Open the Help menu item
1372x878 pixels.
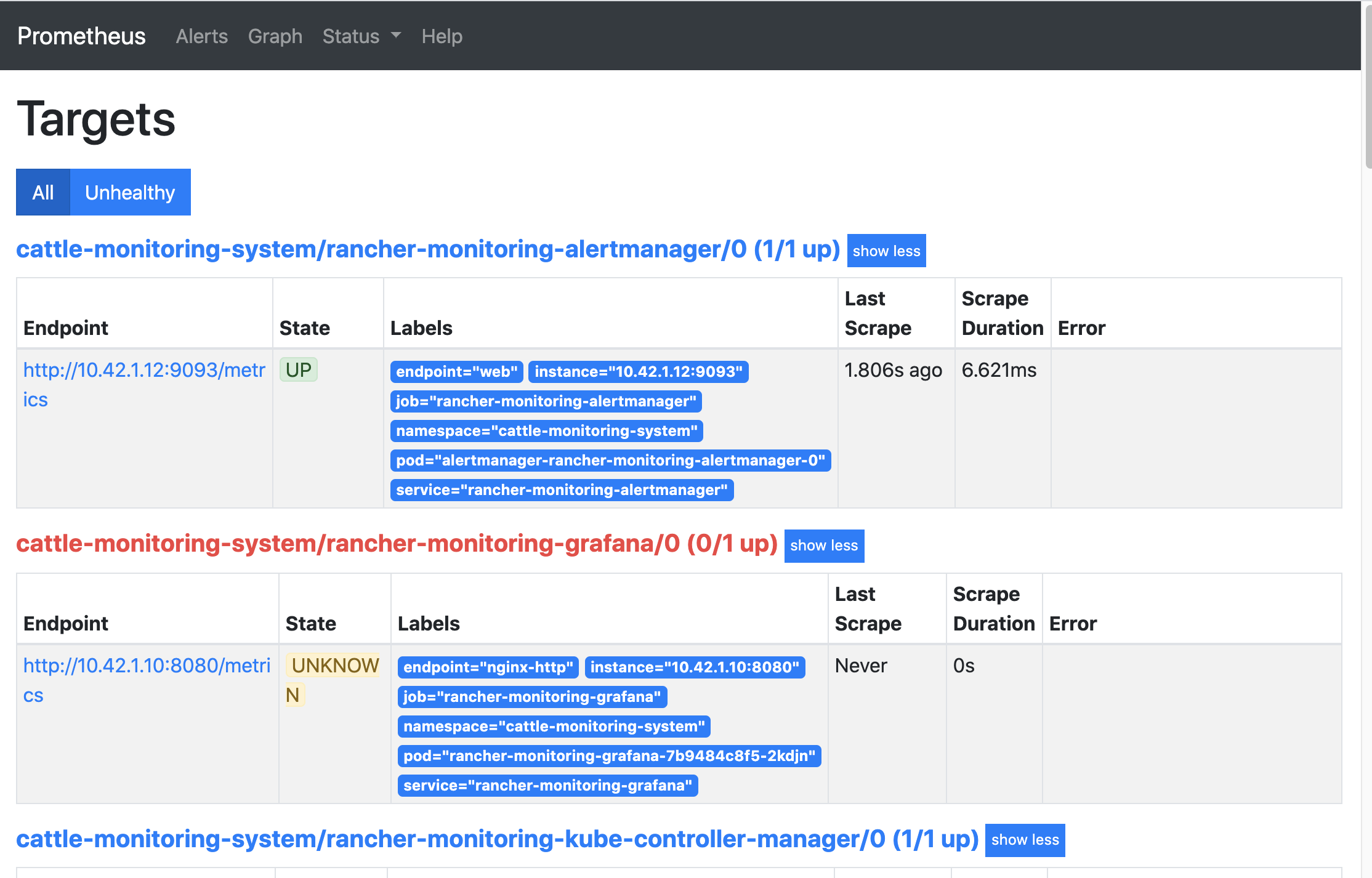coord(440,35)
